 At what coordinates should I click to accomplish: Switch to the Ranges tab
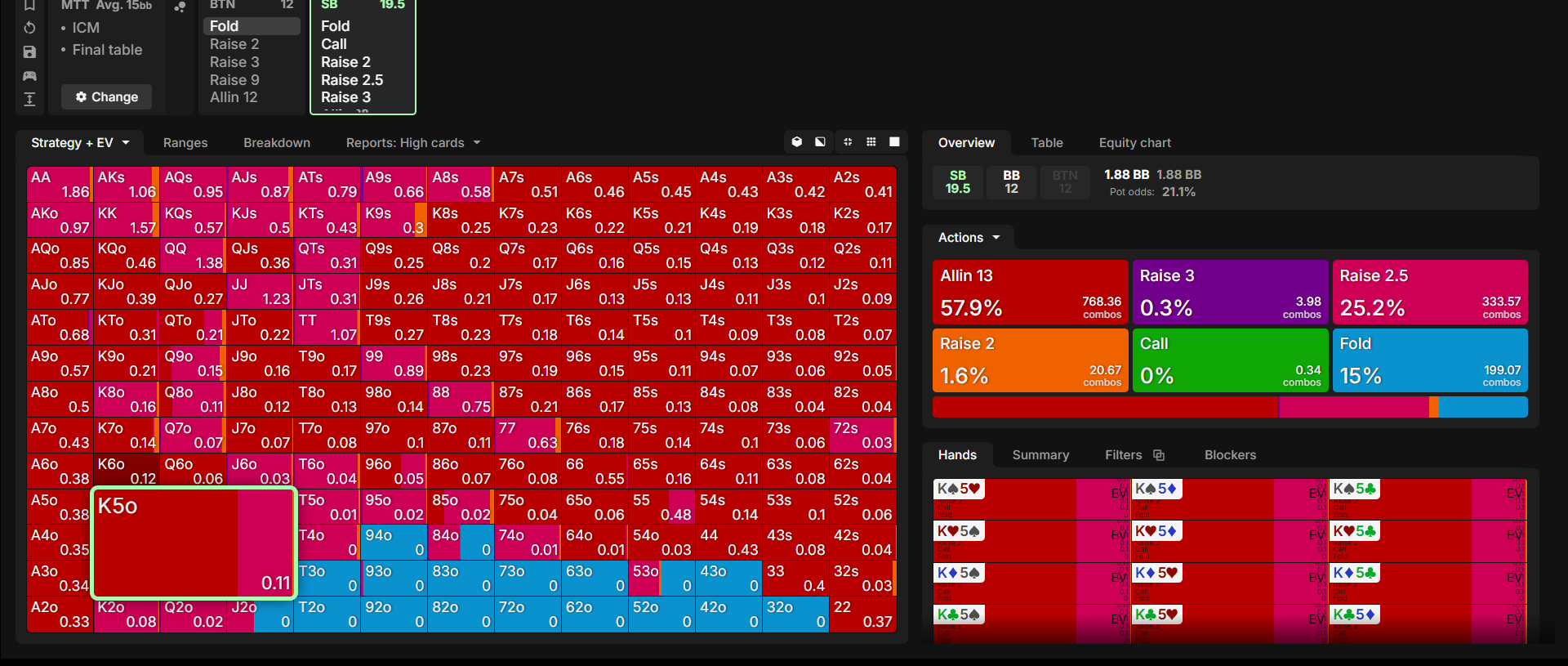tap(185, 143)
